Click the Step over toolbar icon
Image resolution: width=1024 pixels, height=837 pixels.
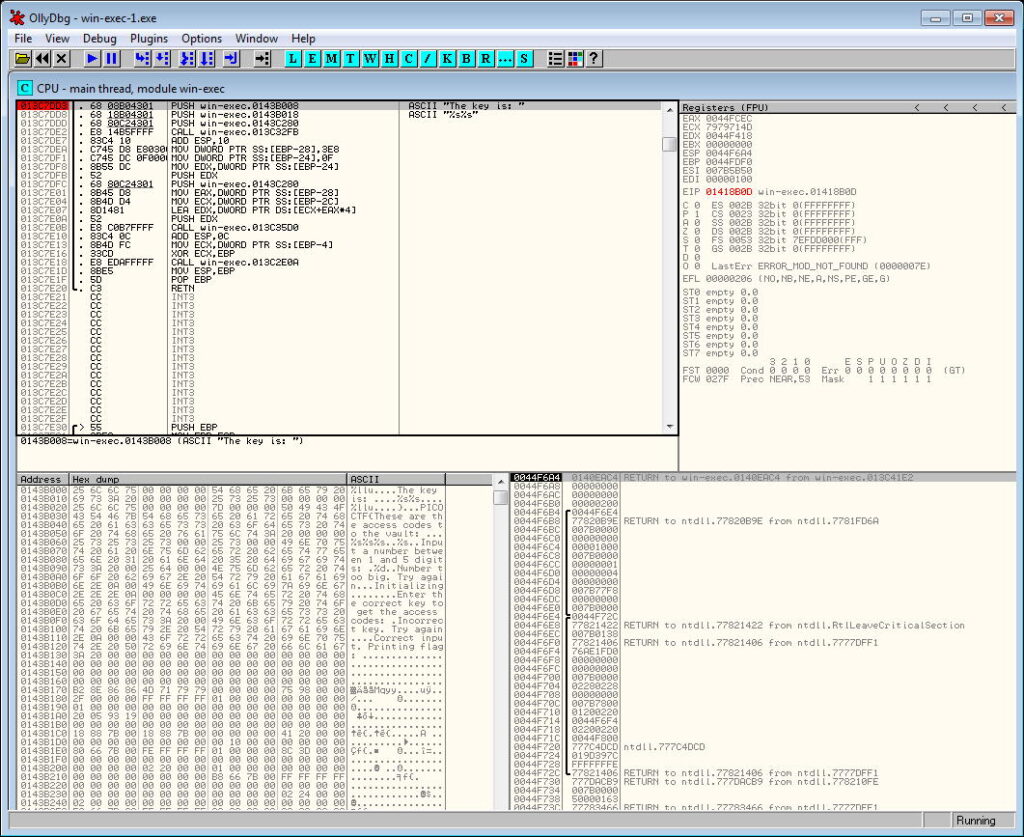[x=162, y=59]
